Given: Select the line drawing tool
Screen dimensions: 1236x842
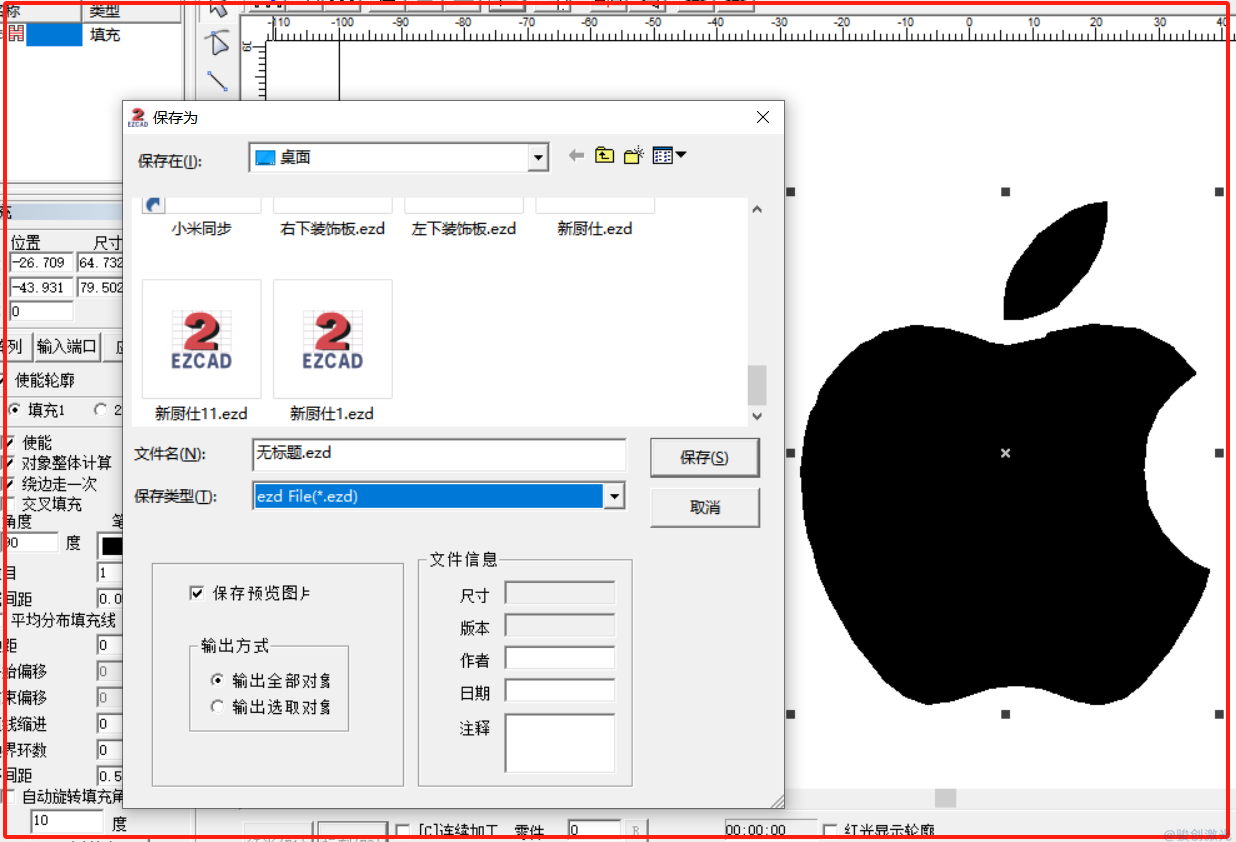Looking at the screenshot, I should pyautogui.click(x=217, y=81).
